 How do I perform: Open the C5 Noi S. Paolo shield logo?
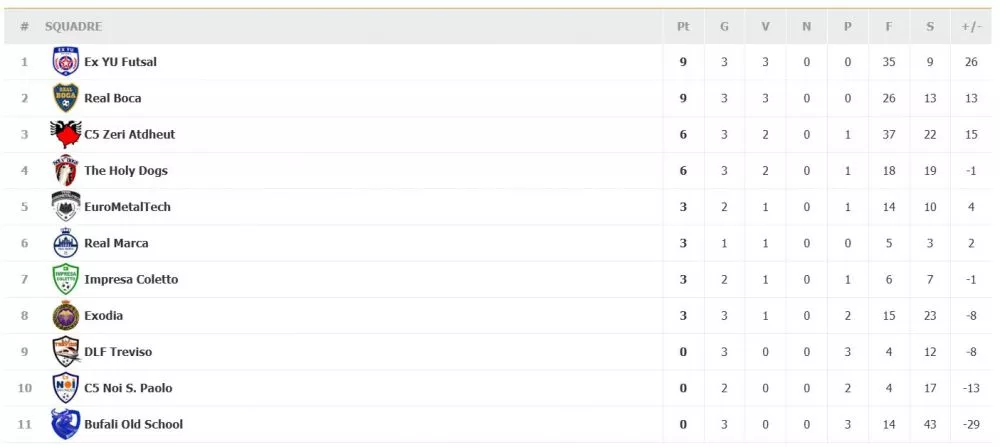66,388
